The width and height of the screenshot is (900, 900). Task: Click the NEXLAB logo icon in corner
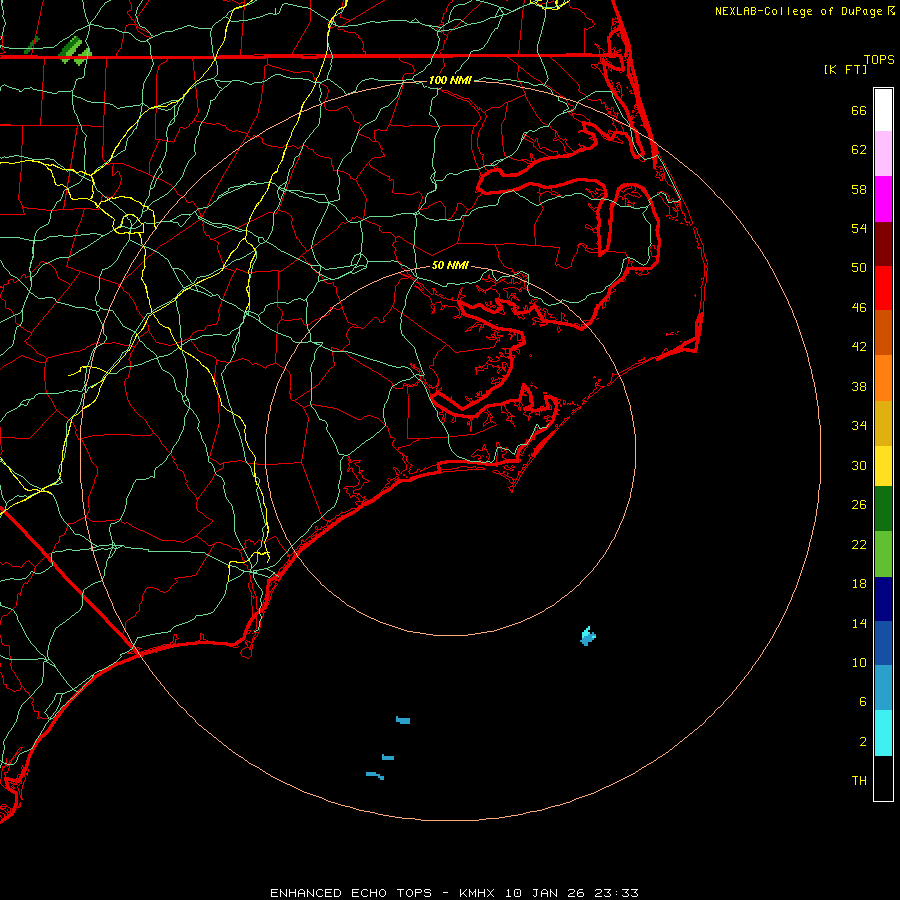pos(890,11)
